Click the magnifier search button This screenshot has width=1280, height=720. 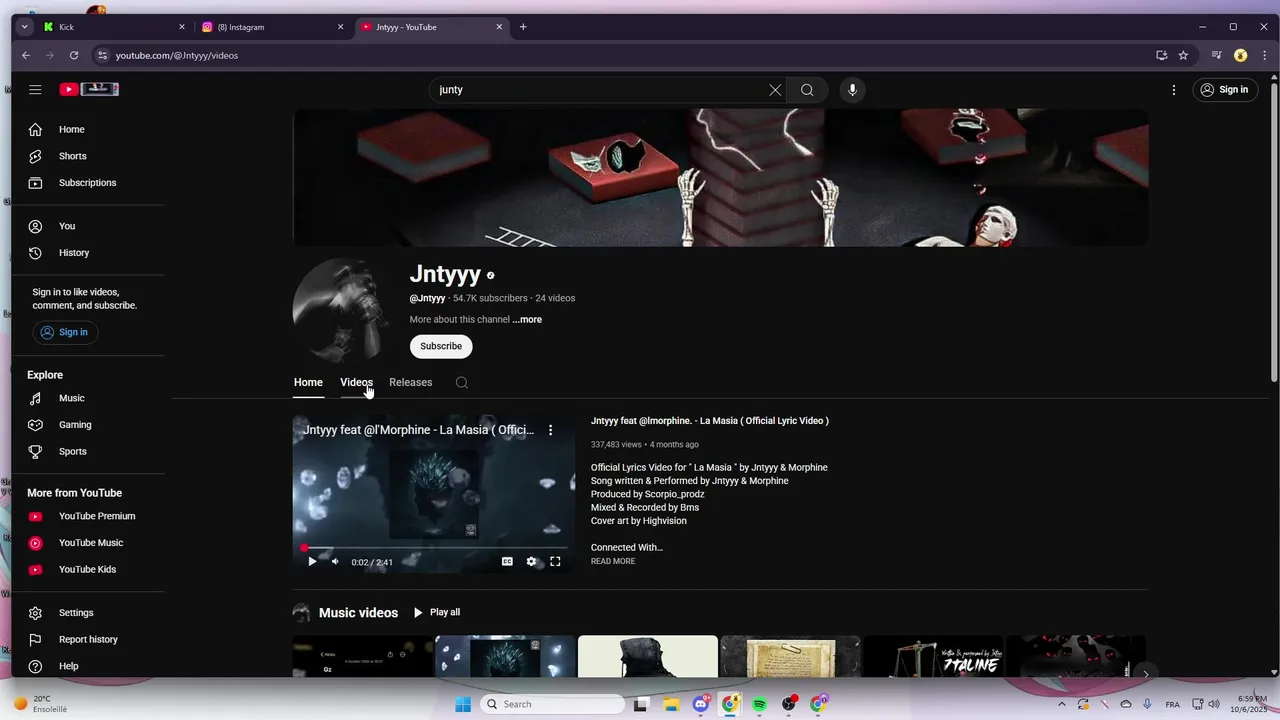point(807,90)
